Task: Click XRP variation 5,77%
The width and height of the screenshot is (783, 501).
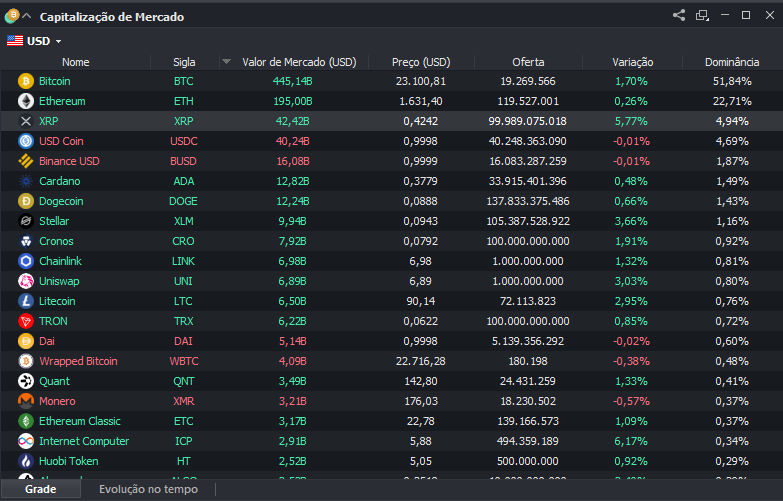Action: click(x=631, y=121)
